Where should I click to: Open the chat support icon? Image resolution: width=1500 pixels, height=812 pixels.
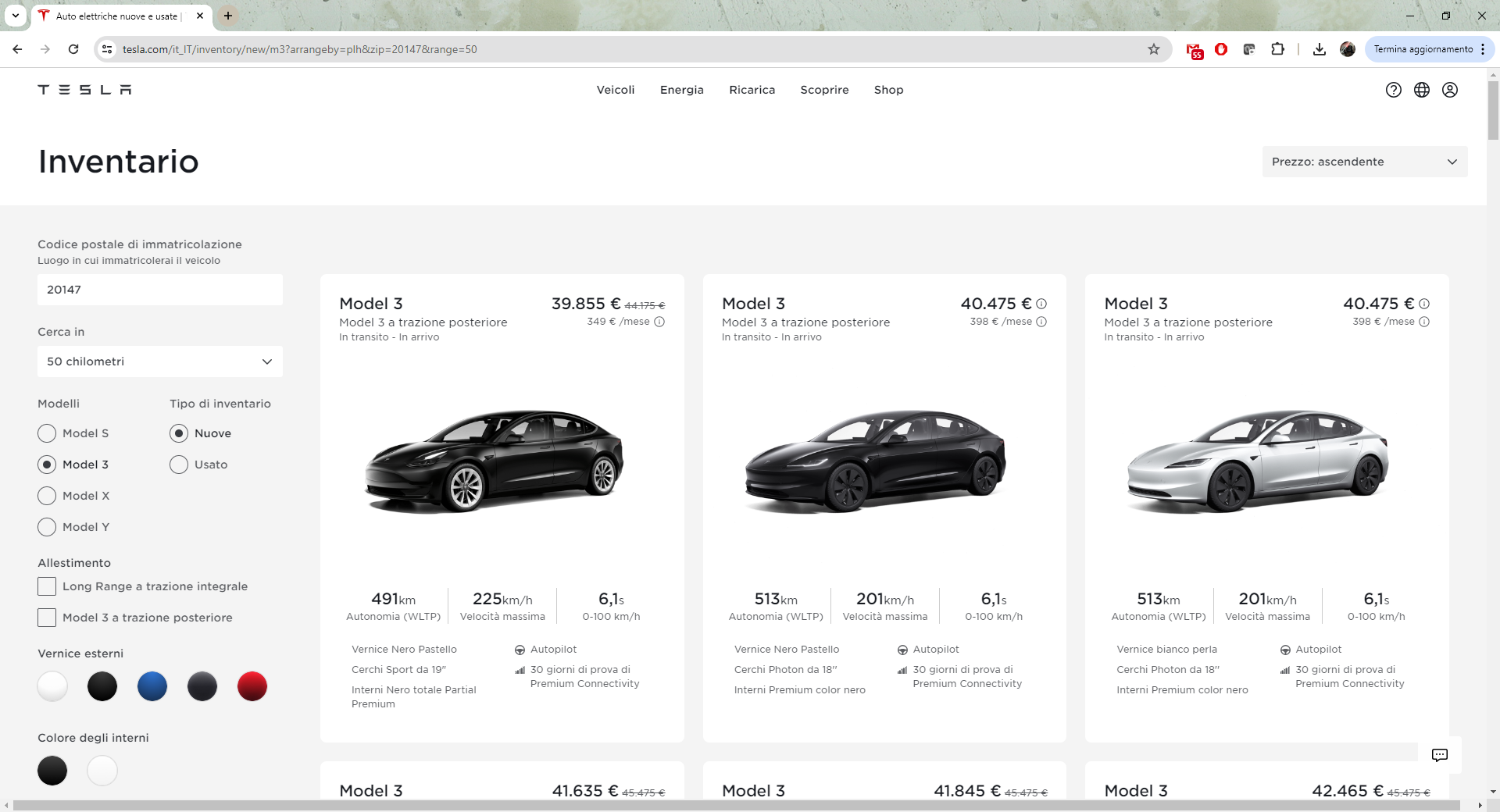pyautogui.click(x=1440, y=755)
